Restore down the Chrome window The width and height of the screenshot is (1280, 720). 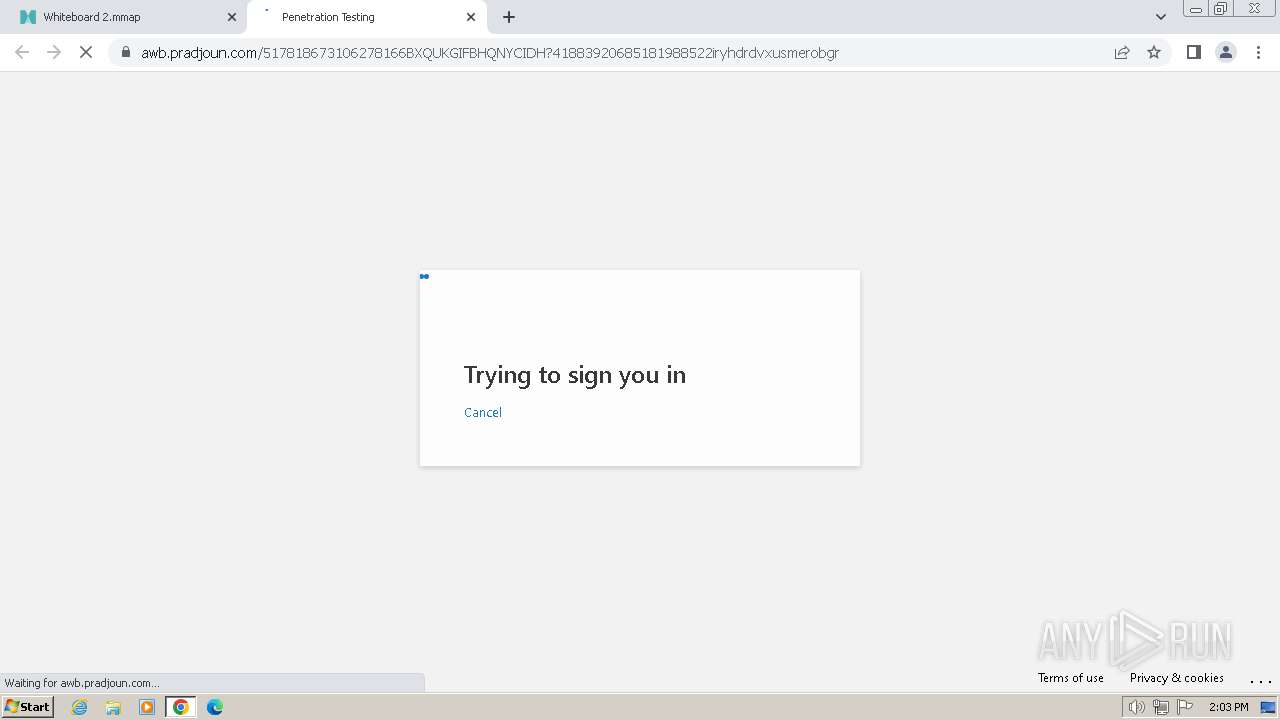pyautogui.click(x=1221, y=9)
